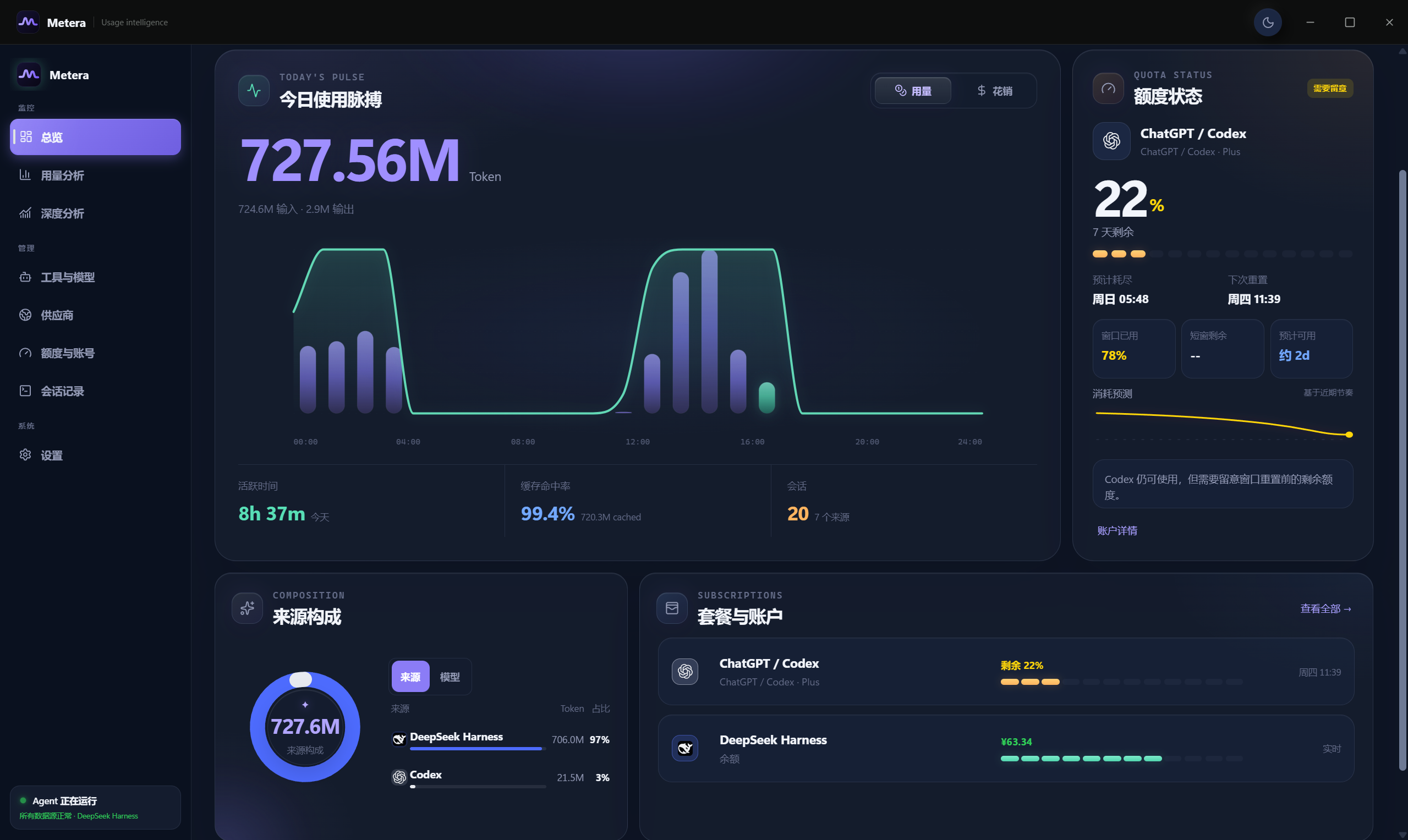Open the DeepSeek Harness subscription row
The image size is (1408, 840).
(x=1006, y=748)
